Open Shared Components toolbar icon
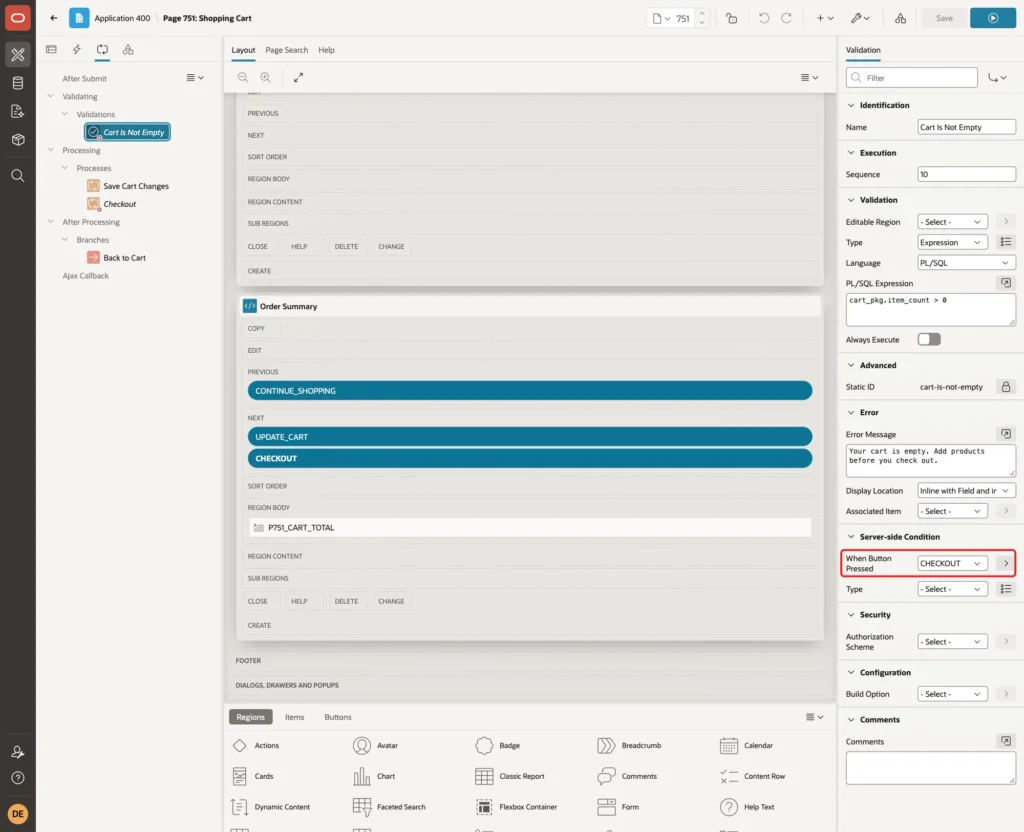The width and height of the screenshot is (1024, 832). pyautogui.click(x=900, y=18)
